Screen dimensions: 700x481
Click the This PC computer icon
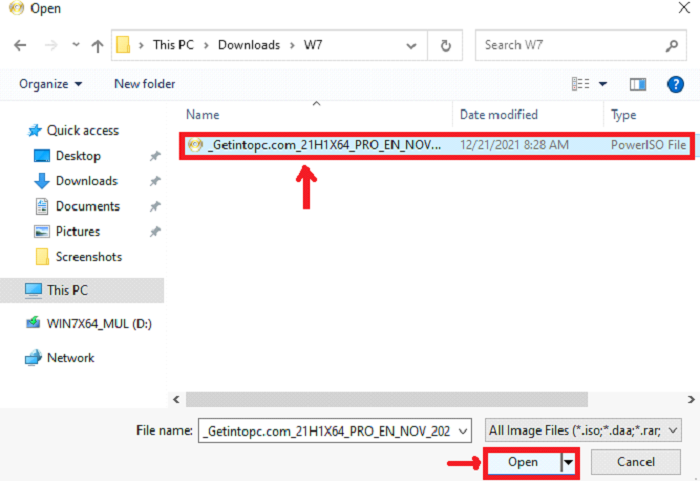tap(33, 290)
